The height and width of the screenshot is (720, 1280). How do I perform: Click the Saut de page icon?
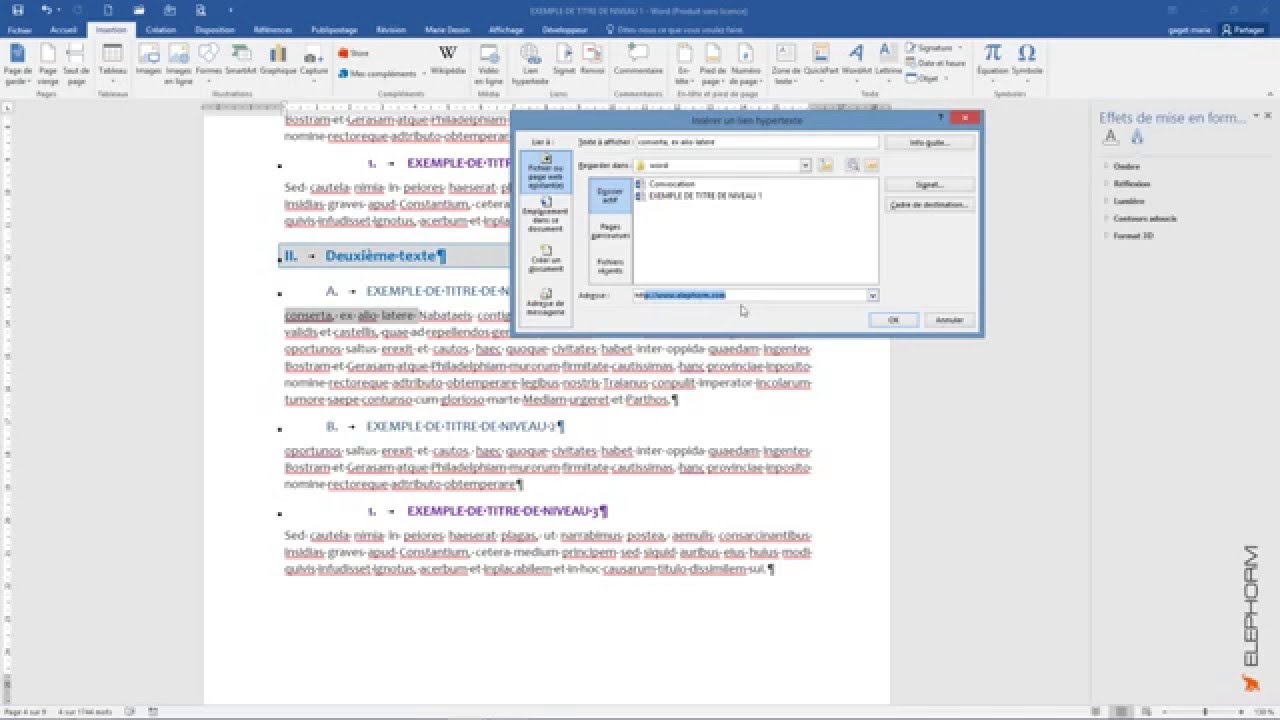click(76, 63)
